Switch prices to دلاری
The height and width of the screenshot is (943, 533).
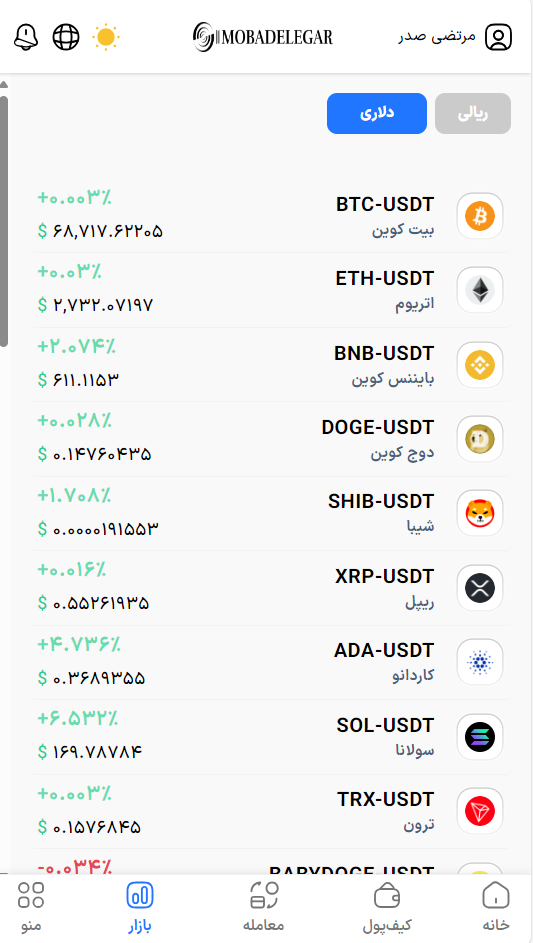[377, 113]
